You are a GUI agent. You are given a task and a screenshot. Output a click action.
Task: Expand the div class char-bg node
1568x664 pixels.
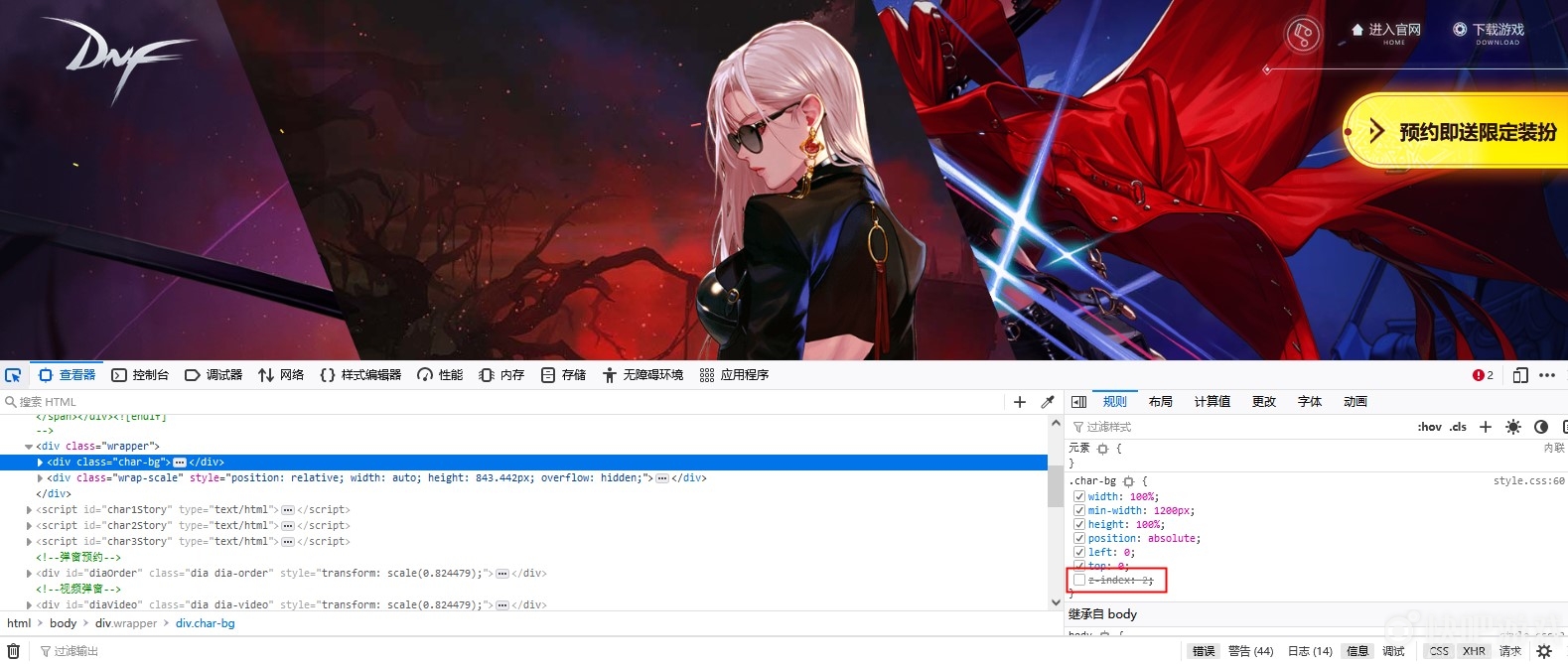40,463
